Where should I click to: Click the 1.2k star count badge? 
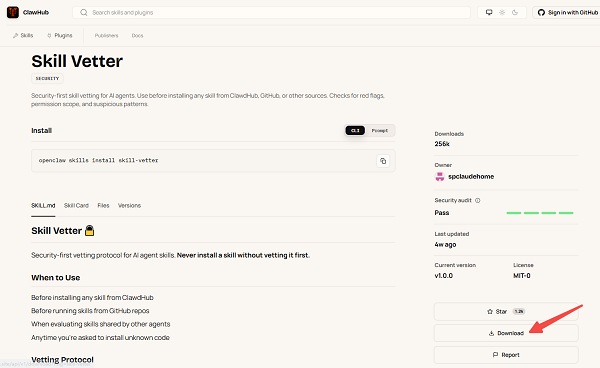click(x=519, y=311)
